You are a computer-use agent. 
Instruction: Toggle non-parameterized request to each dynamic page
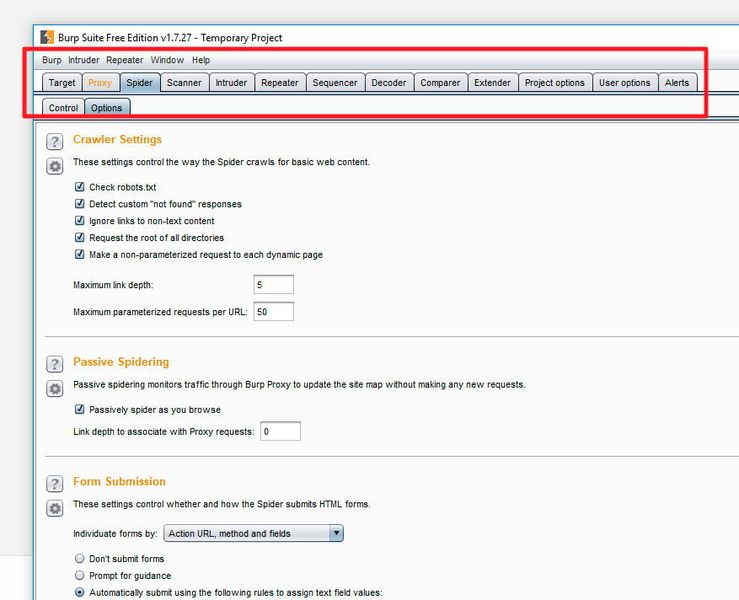(x=80, y=254)
